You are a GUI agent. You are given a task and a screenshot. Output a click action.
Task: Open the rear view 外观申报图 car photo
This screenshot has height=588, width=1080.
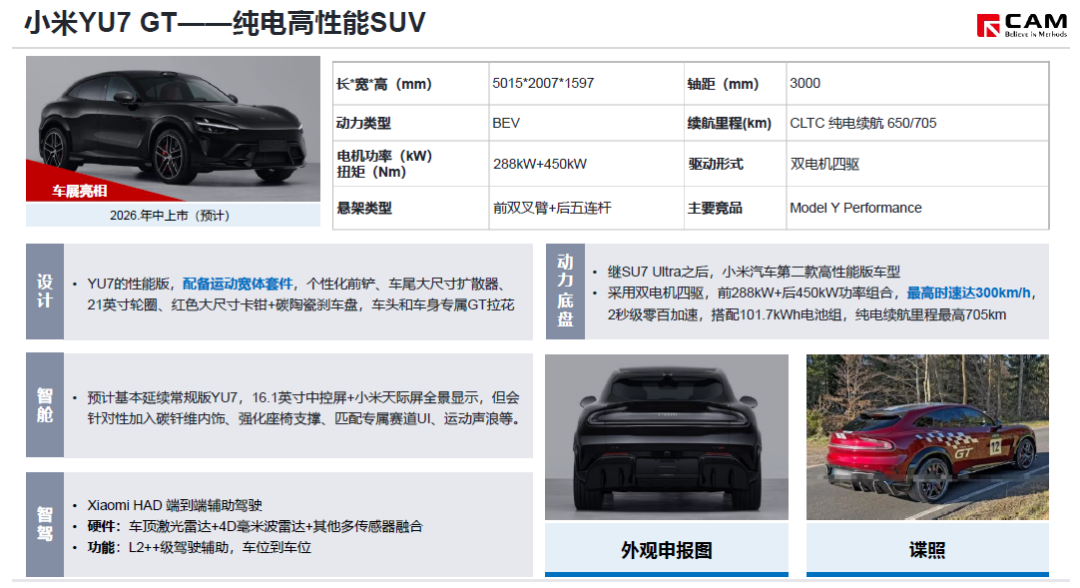(x=667, y=437)
